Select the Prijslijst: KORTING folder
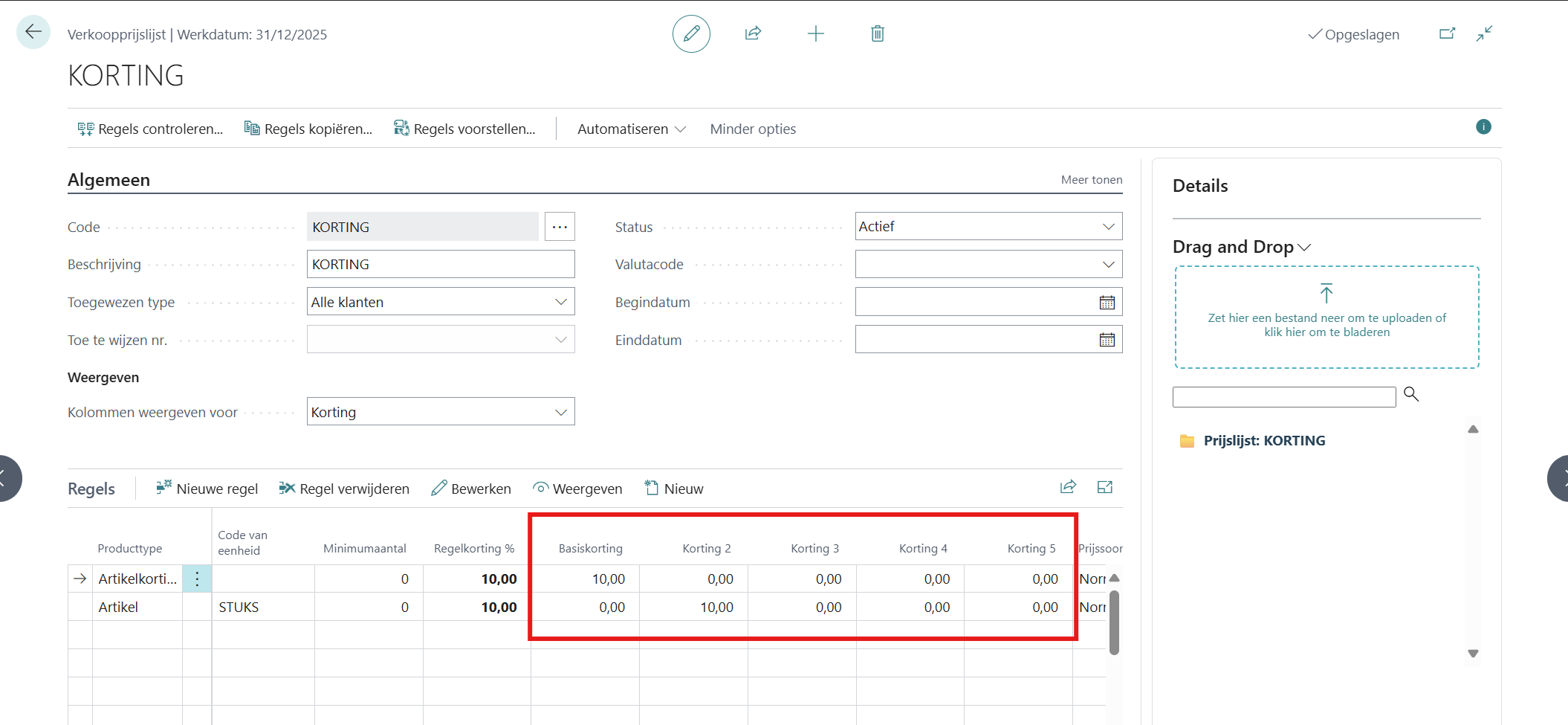Screen dimensions: 1568x725 [1263, 441]
